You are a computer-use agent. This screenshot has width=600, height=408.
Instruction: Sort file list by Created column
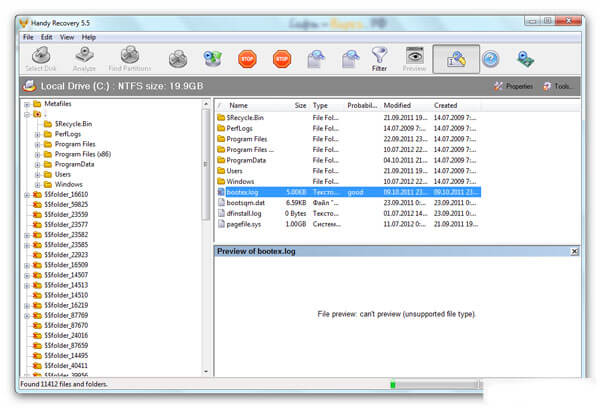click(446, 105)
